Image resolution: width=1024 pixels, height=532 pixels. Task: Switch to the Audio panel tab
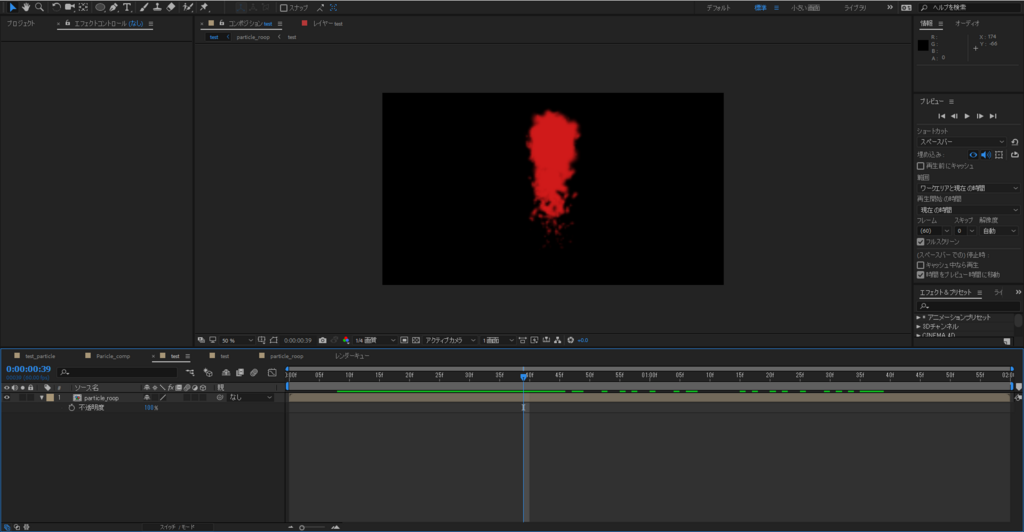pyautogui.click(x=967, y=23)
